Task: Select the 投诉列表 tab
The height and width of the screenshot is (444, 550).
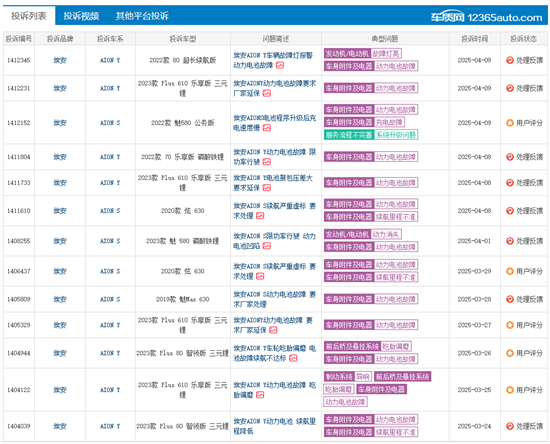Action: click(x=29, y=16)
